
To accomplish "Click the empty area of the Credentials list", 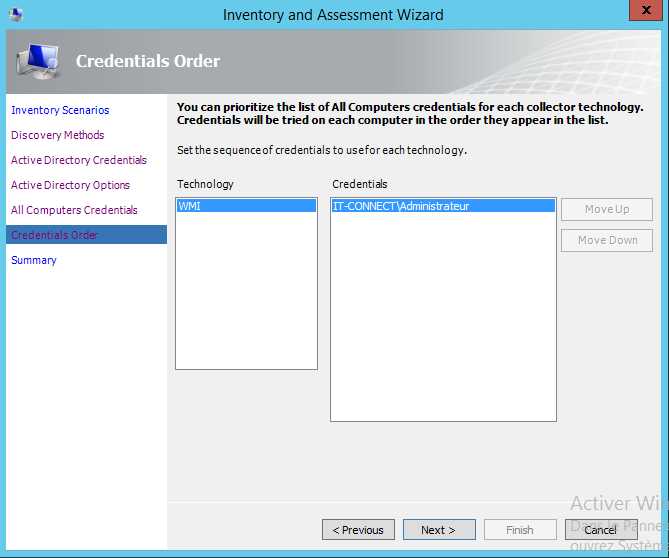I will pos(442,320).
